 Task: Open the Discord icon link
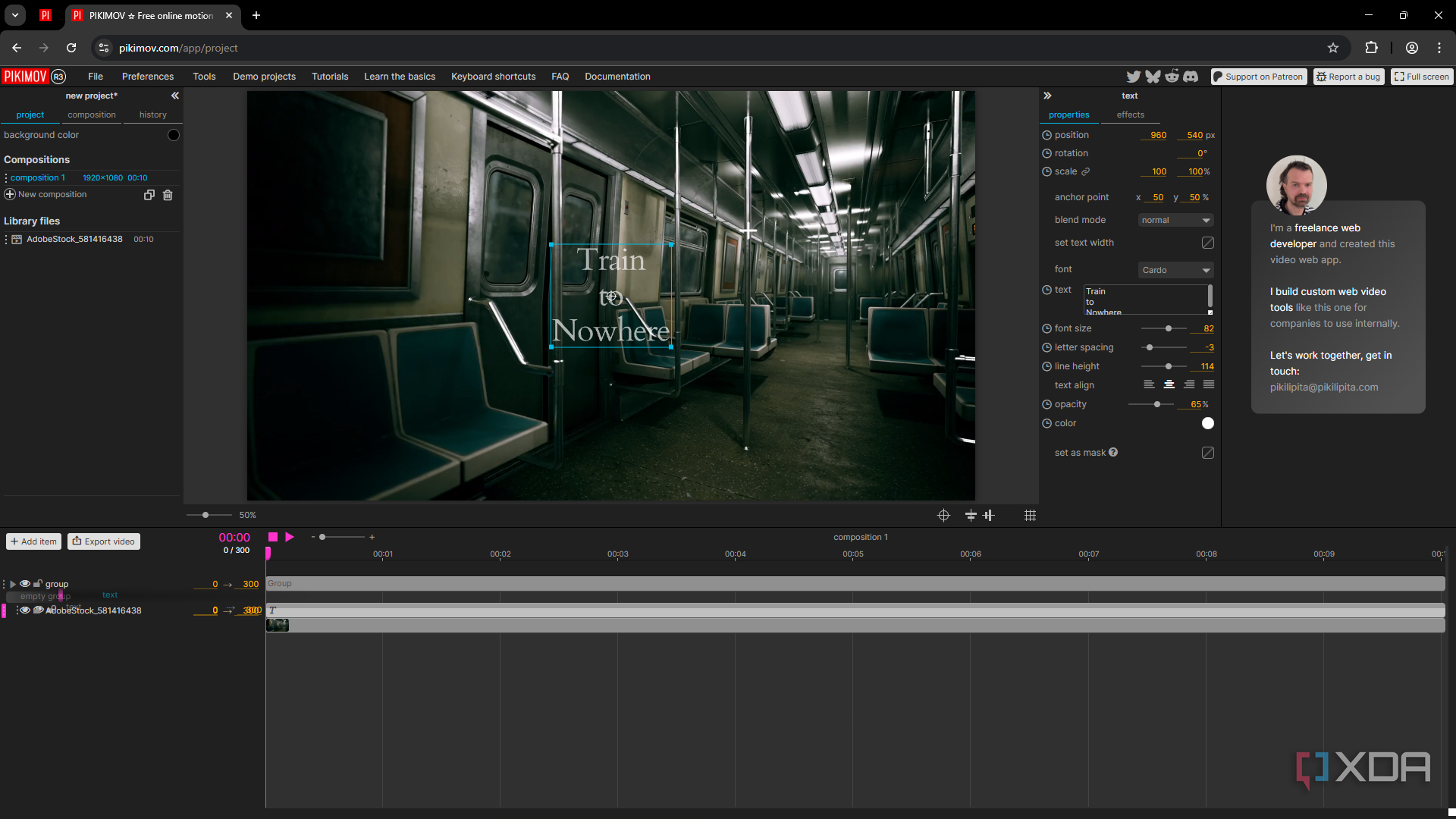pyautogui.click(x=1191, y=77)
